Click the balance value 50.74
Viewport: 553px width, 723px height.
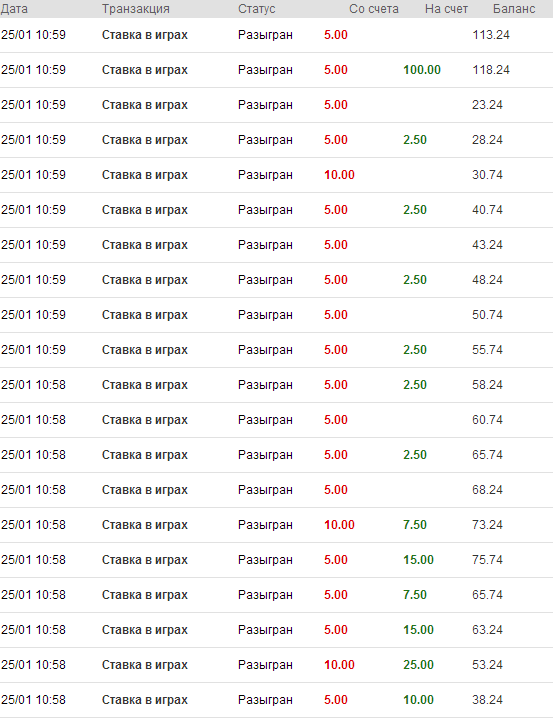tap(487, 315)
